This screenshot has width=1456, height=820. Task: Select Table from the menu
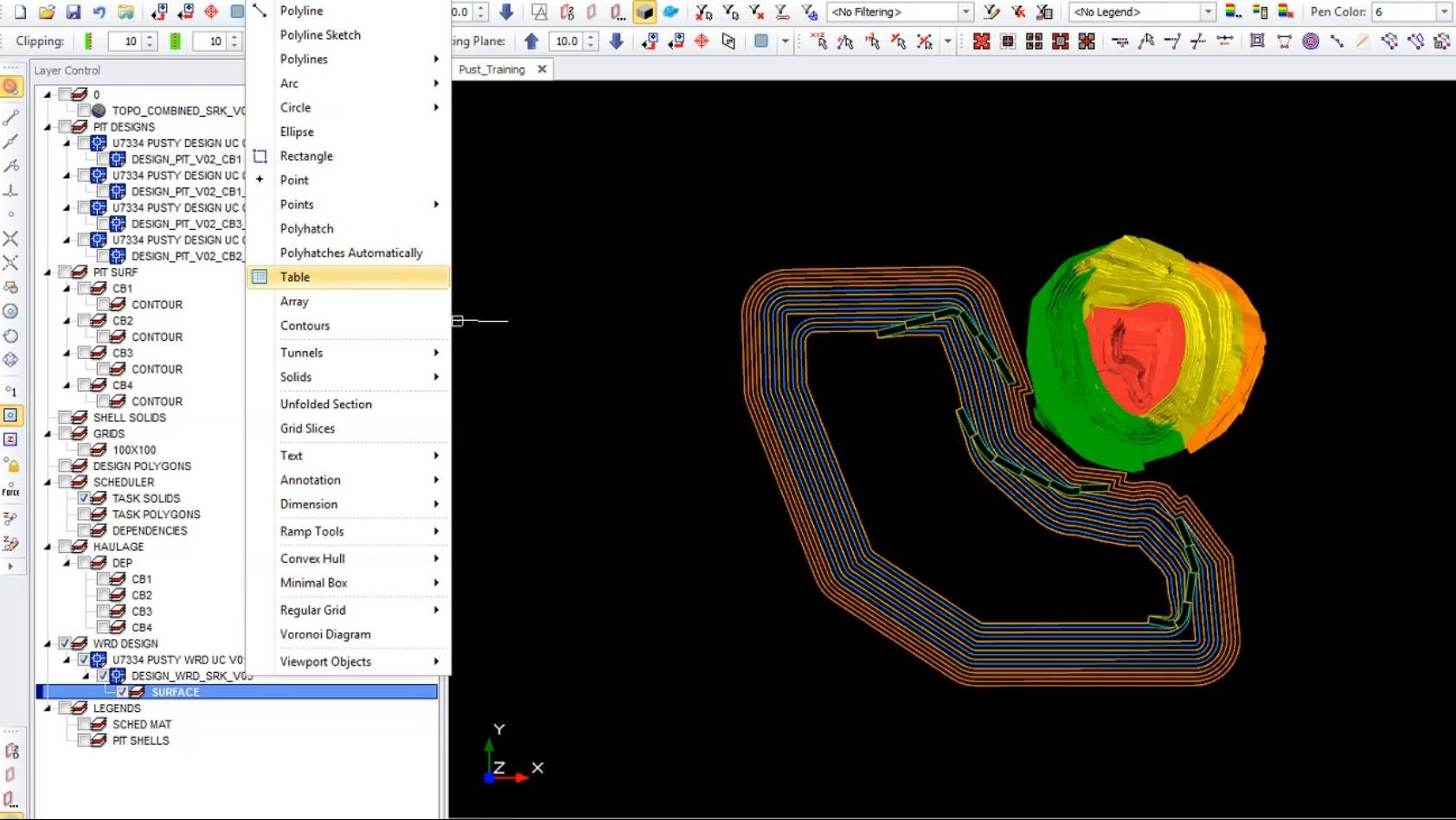click(x=295, y=277)
